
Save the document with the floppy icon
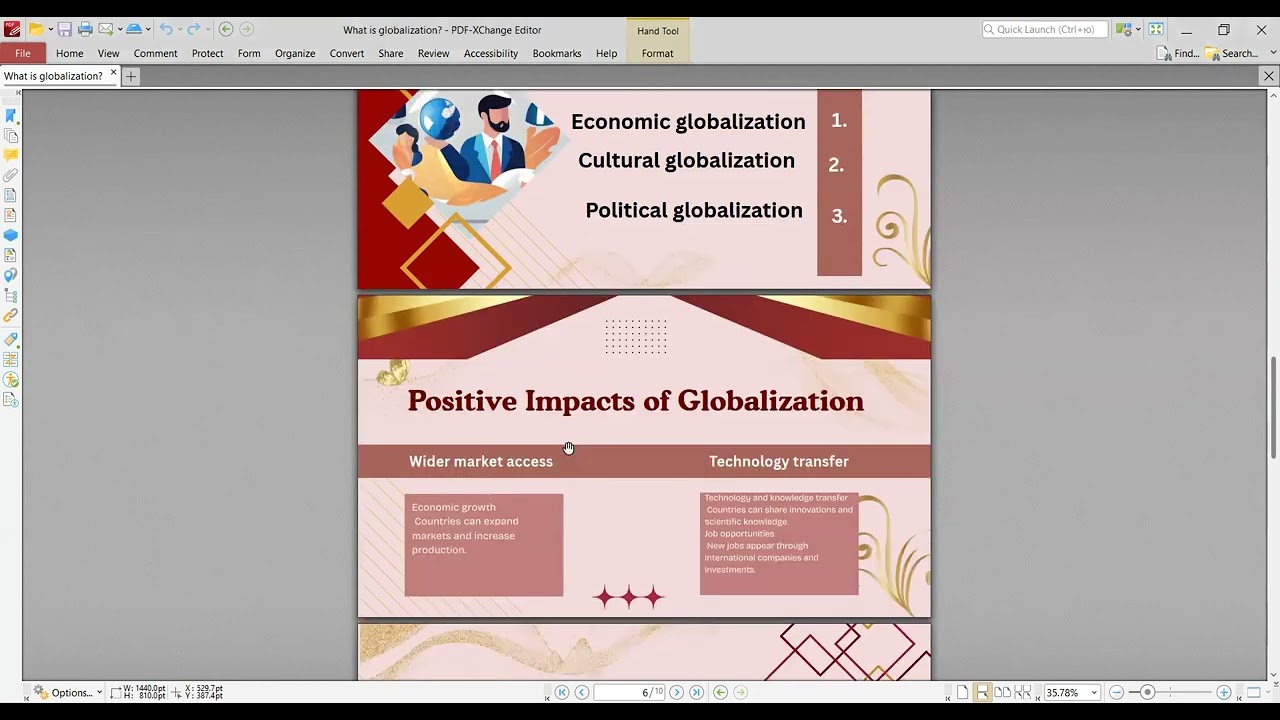(x=65, y=30)
